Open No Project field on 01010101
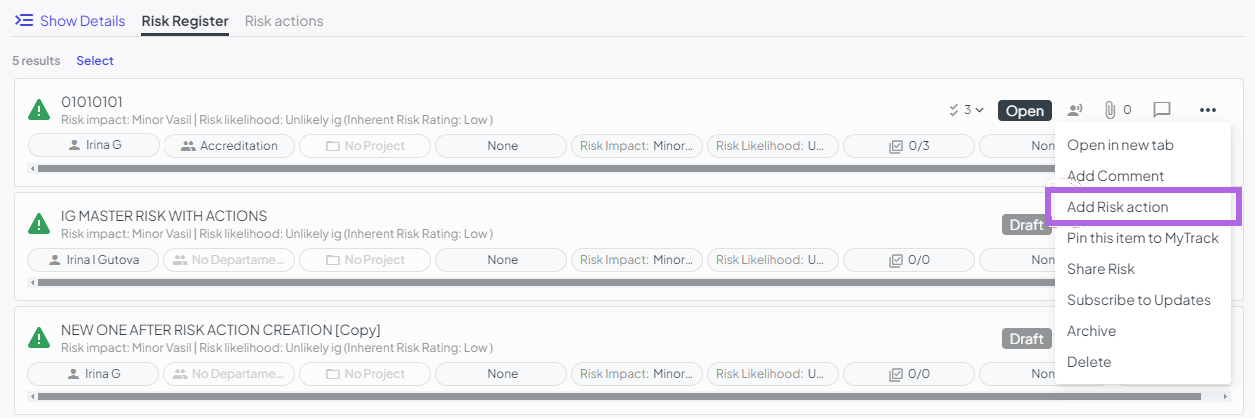Viewport: 1255px width, 418px height. click(x=365, y=146)
